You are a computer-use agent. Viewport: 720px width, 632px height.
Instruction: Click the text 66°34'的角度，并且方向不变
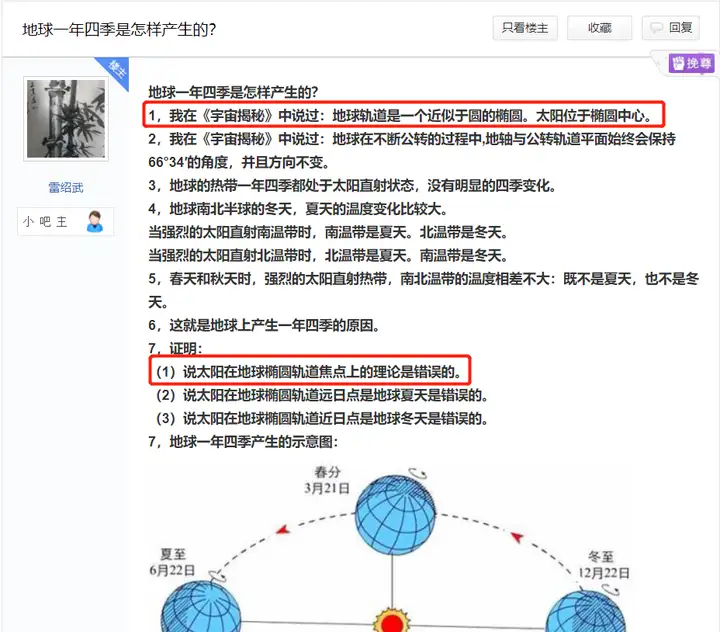point(238,162)
